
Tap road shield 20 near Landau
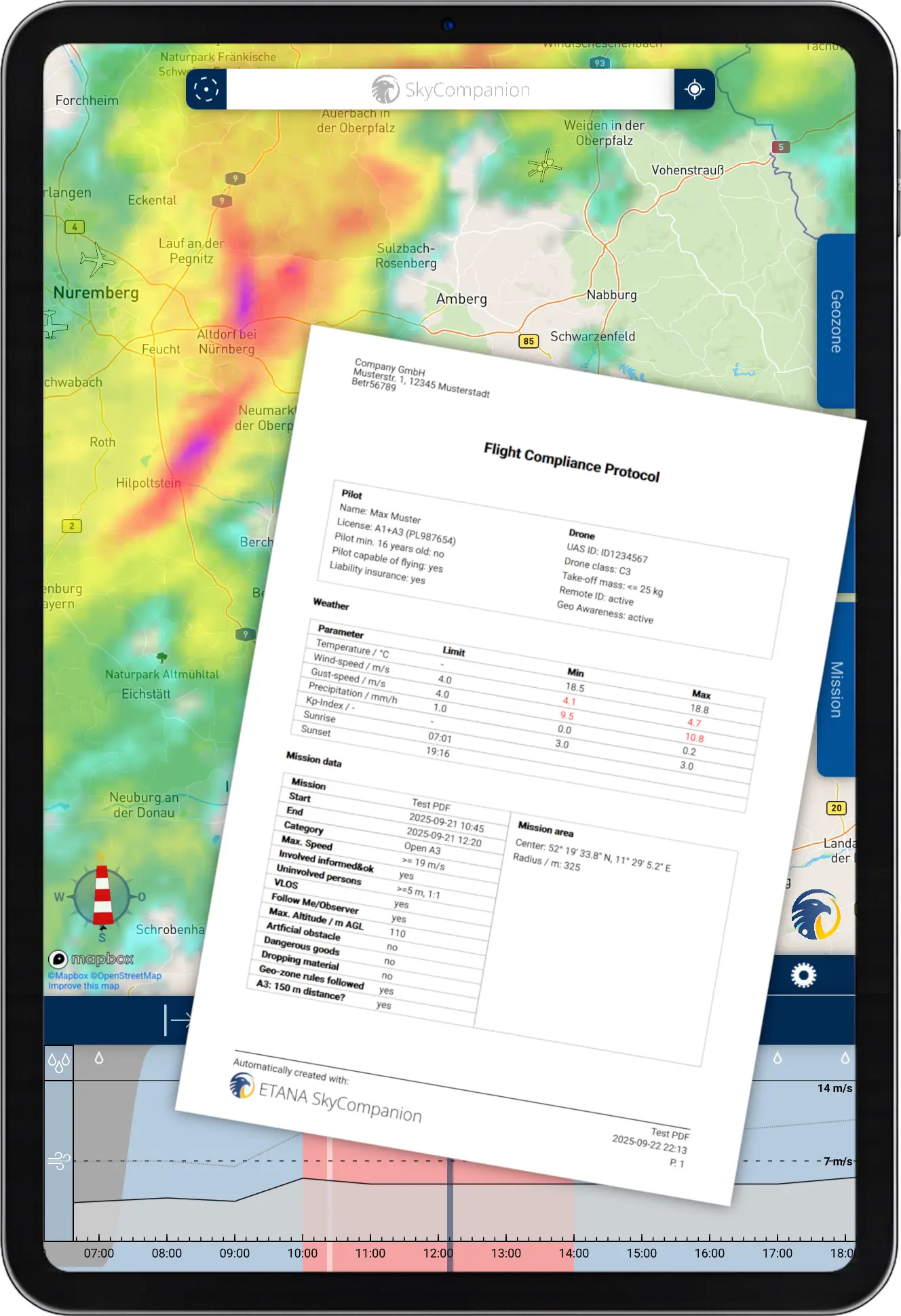pos(837,808)
